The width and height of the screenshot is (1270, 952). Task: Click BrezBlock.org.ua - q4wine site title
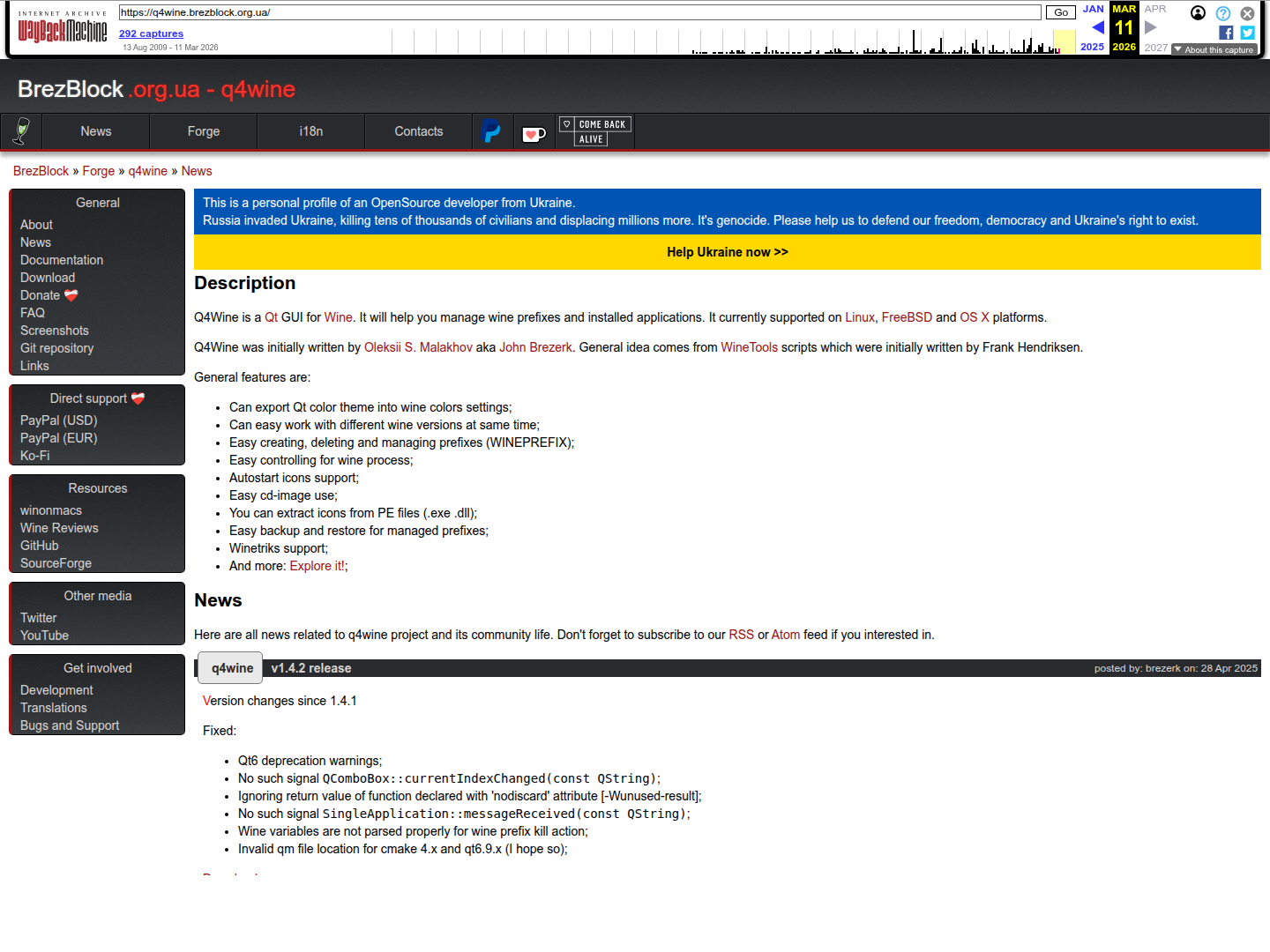tap(156, 89)
